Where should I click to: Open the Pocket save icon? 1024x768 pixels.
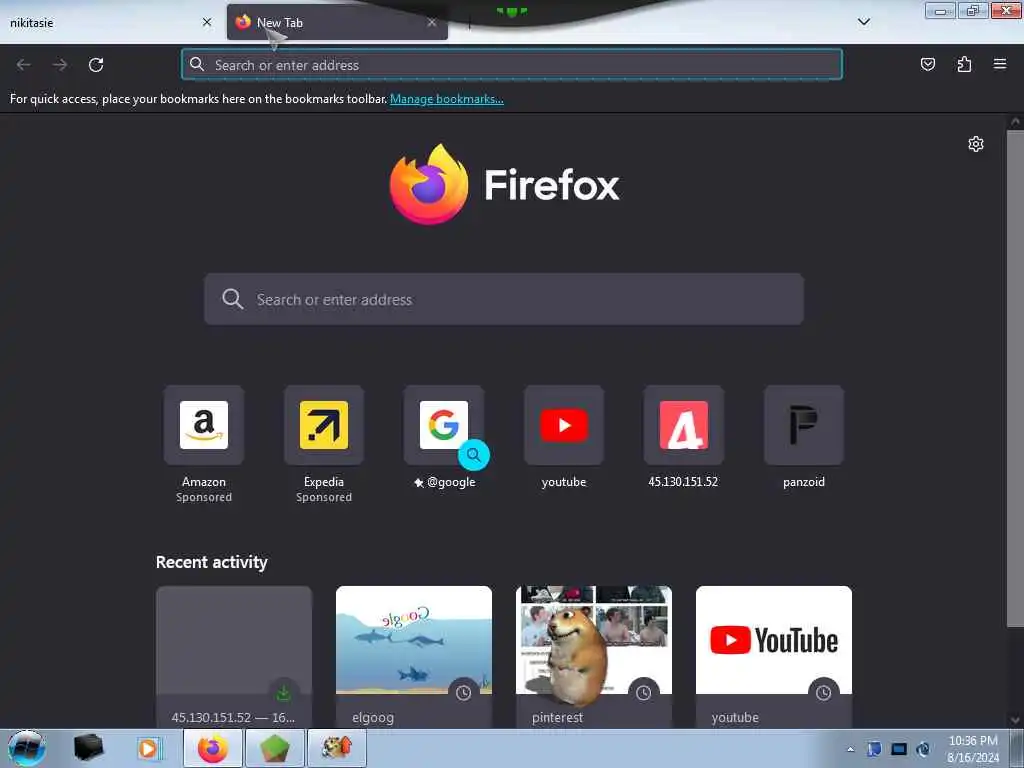click(x=928, y=64)
